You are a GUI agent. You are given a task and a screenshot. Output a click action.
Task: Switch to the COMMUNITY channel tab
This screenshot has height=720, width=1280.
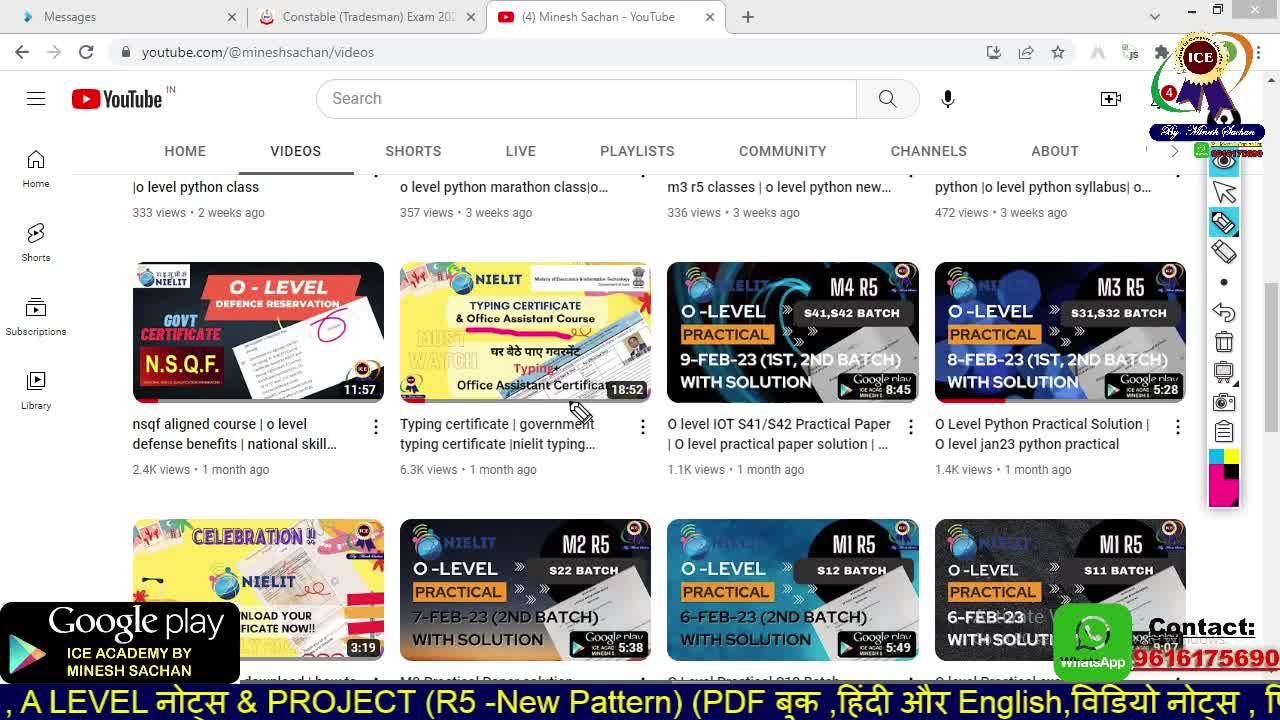pyautogui.click(x=782, y=151)
